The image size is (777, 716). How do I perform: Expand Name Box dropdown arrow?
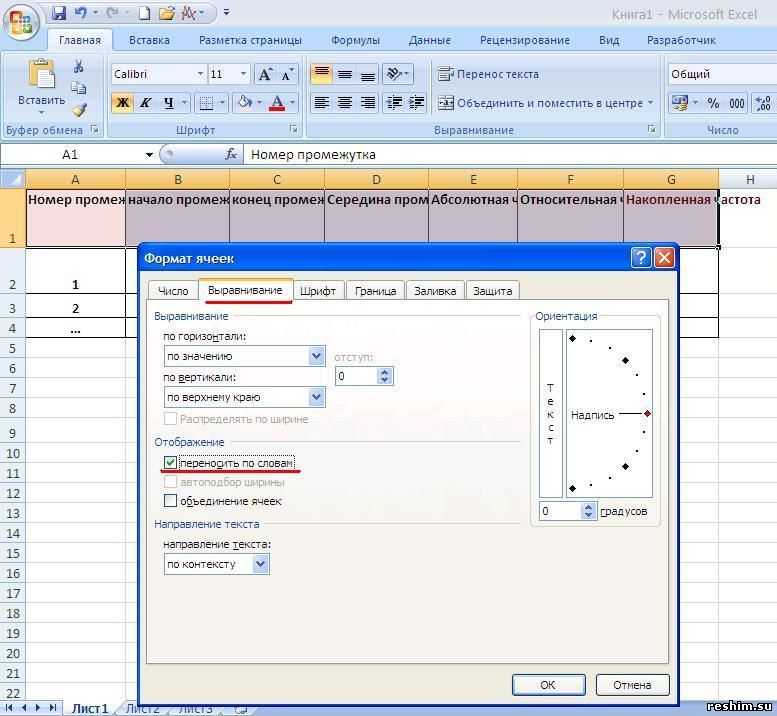(x=149, y=155)
